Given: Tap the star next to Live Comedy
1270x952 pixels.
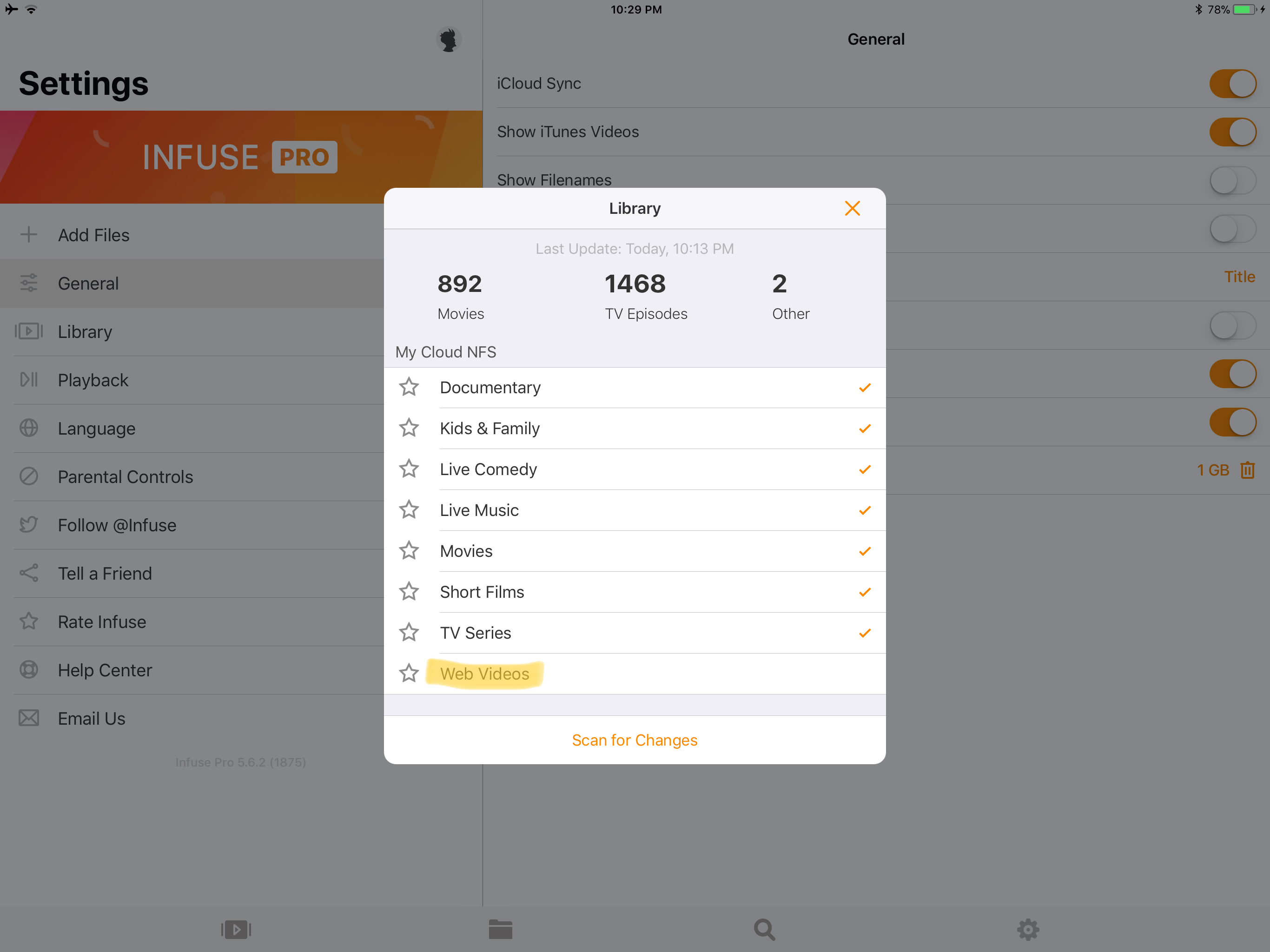Looking at the screenshot, I should coord(409,469).
